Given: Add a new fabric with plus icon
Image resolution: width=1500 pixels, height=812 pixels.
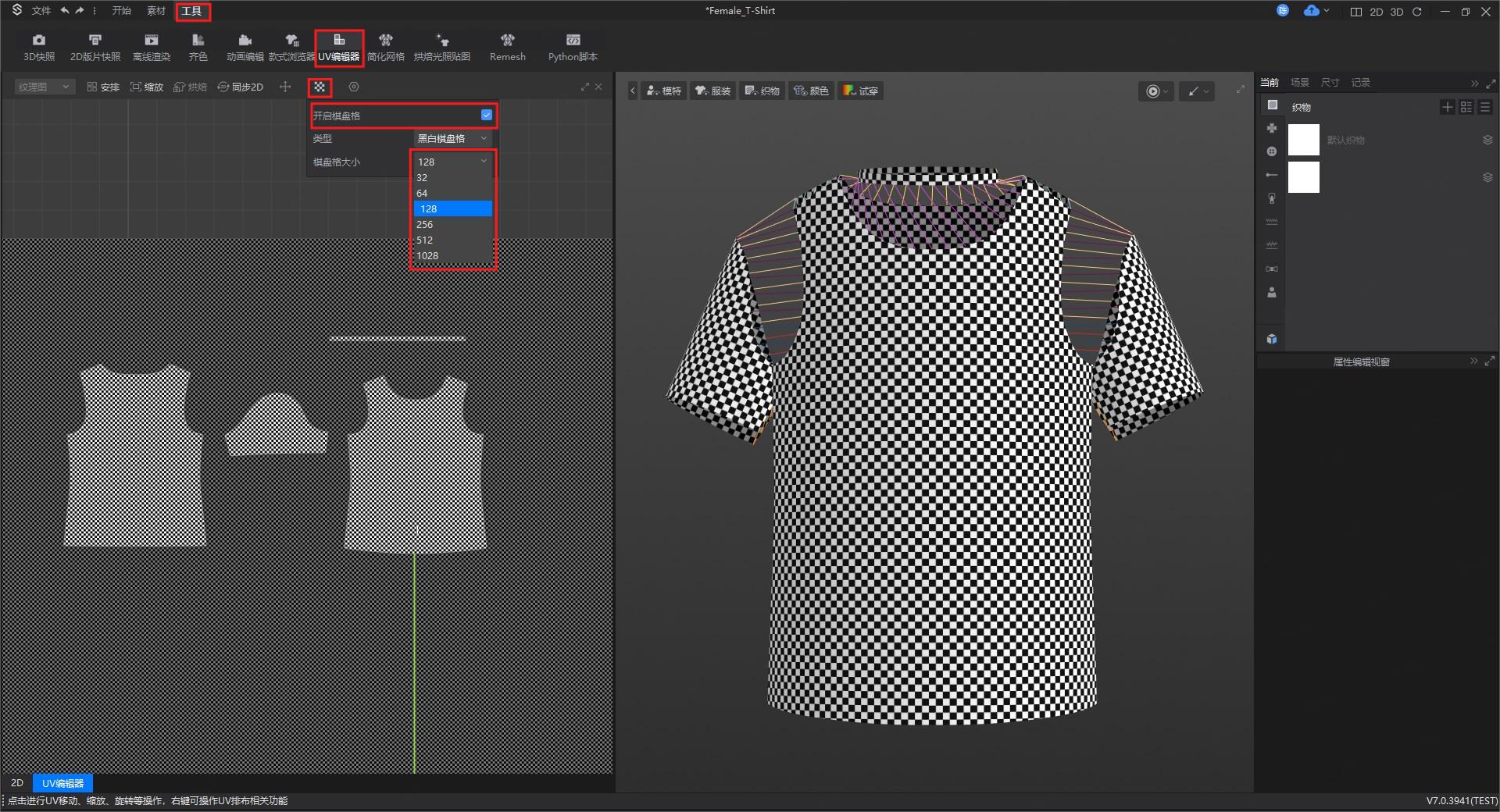Looking at the screenshot, I should click(x=1447, y=107).
